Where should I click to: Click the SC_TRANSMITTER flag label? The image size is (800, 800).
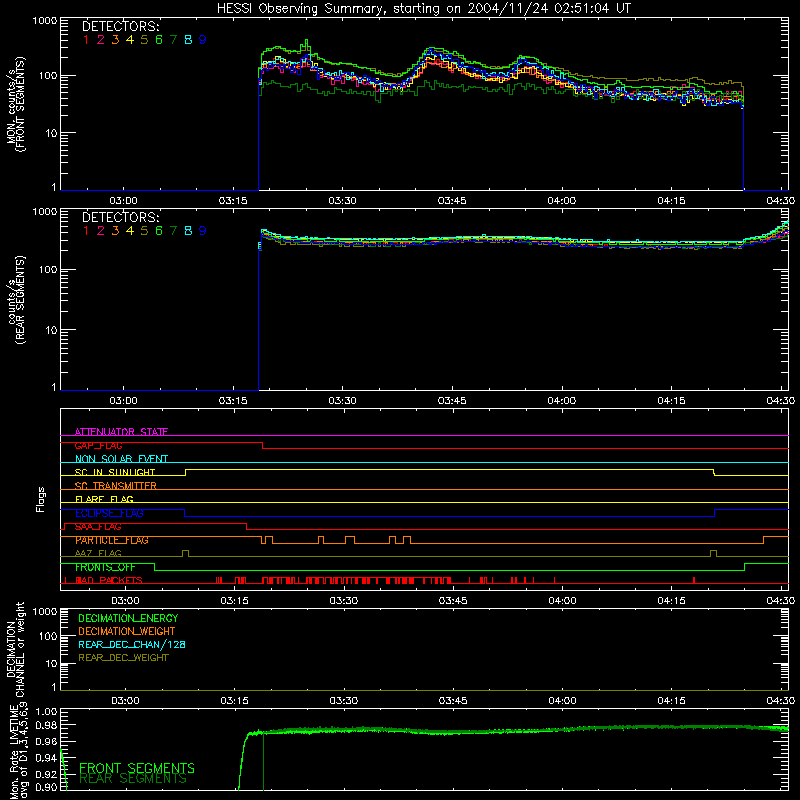(x=116, y=486)
